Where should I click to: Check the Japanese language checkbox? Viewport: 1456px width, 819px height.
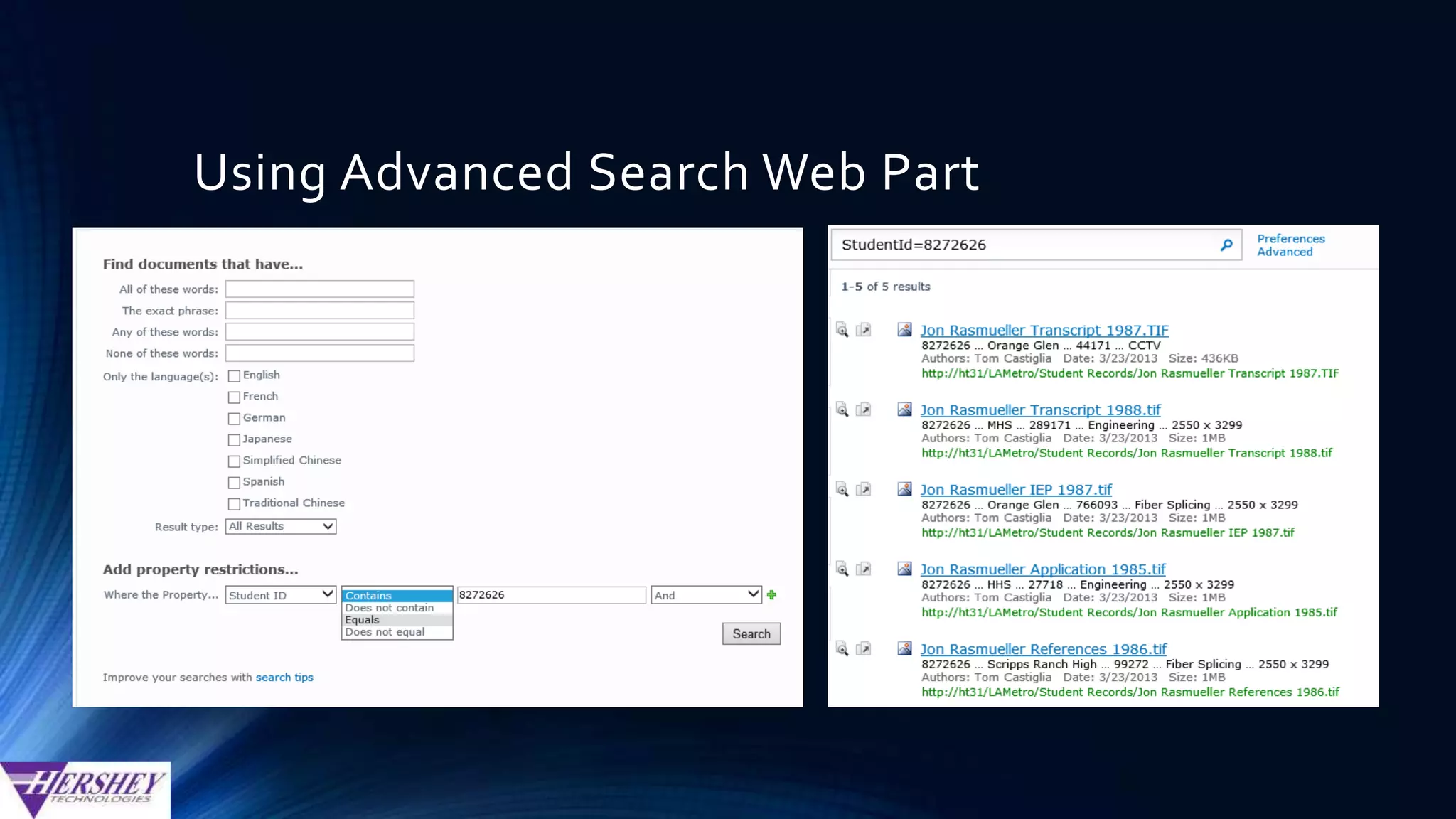[234, 440]
